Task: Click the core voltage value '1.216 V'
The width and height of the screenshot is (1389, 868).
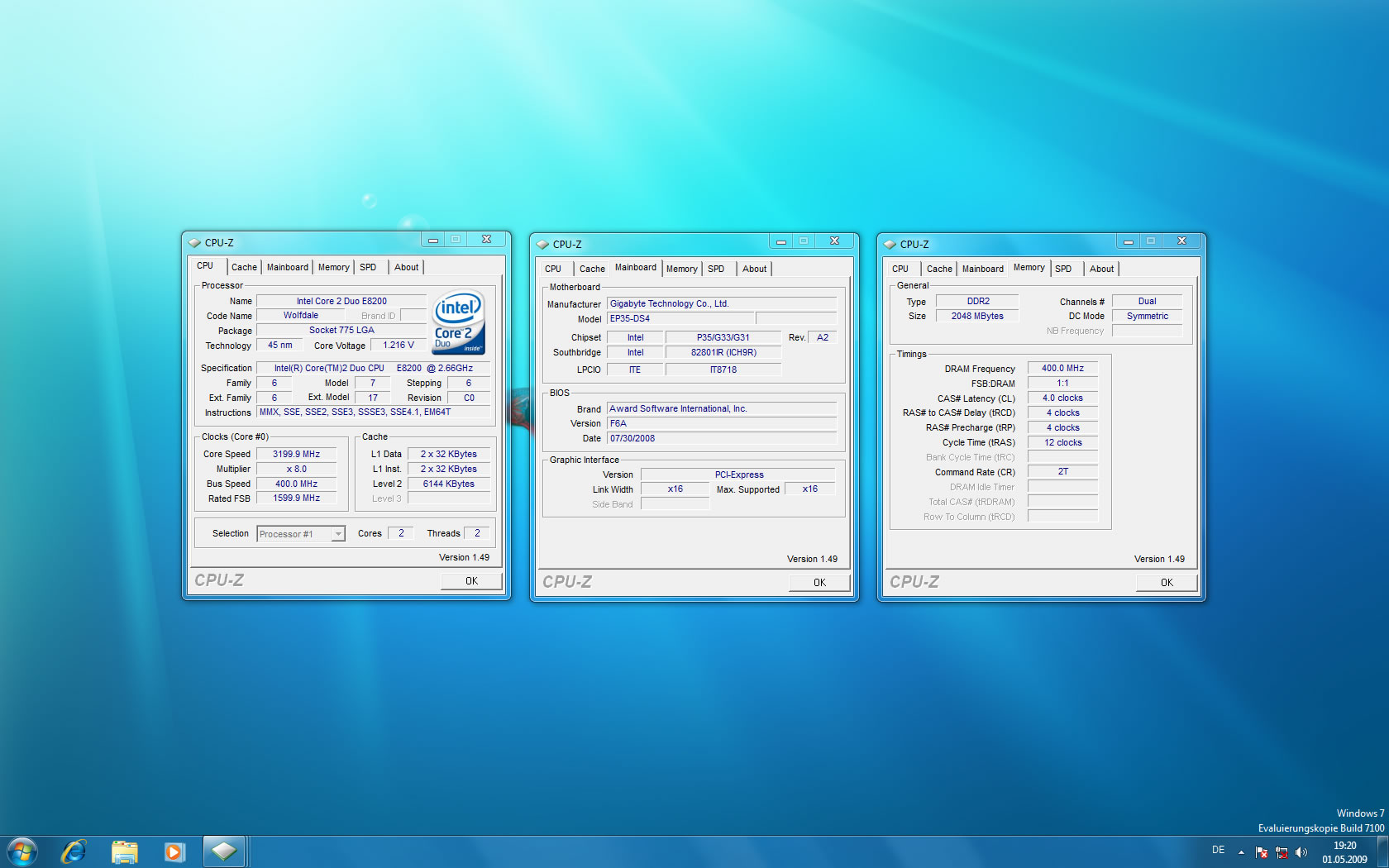Action: 399,346
